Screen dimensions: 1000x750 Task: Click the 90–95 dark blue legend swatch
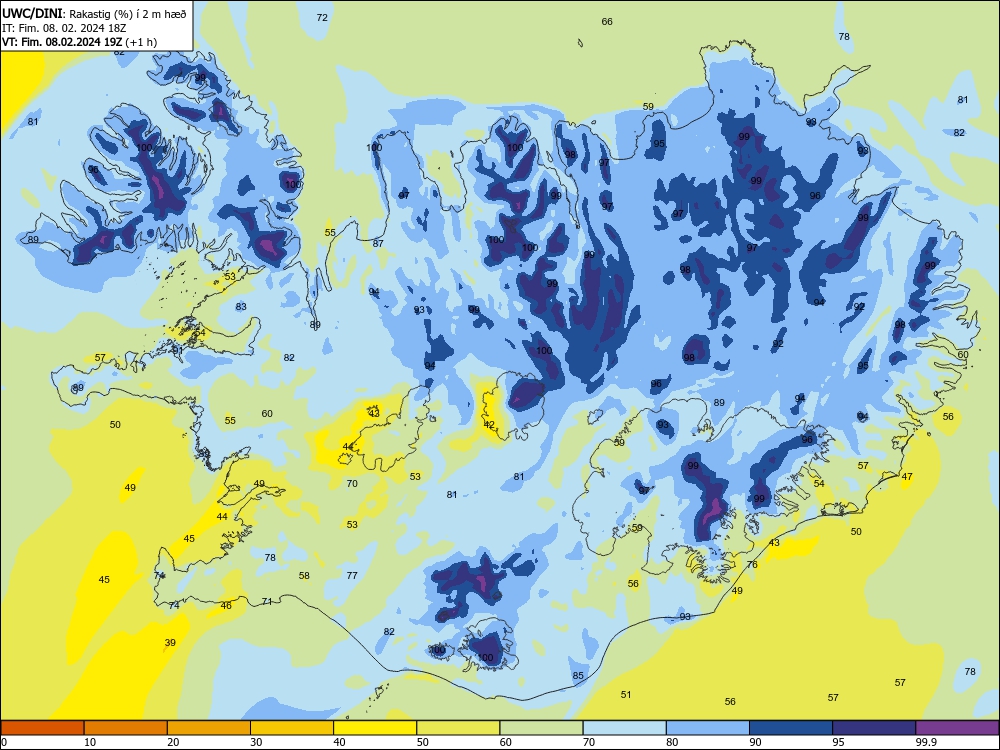791,728
